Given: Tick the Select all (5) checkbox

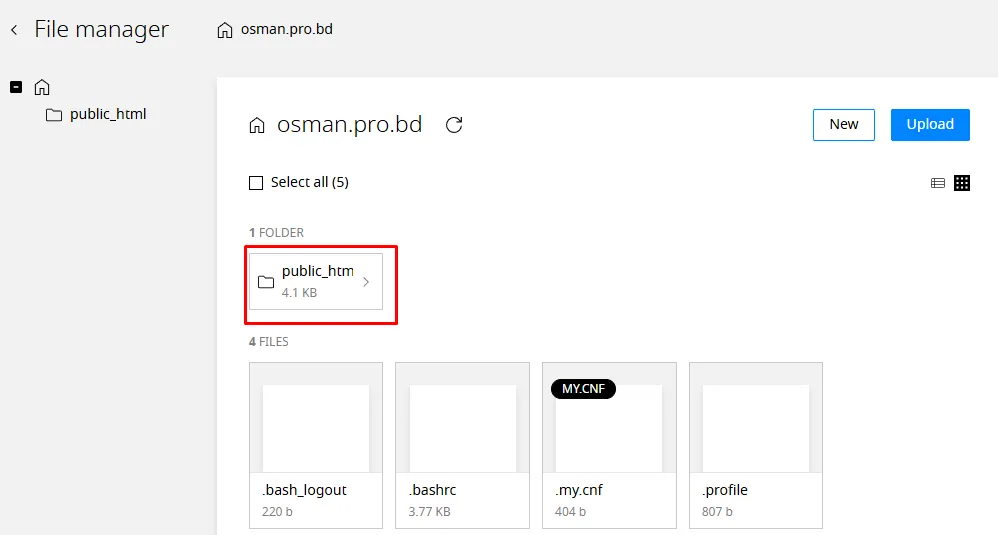Looking at the screenshot, I should (x=256, y=183).
